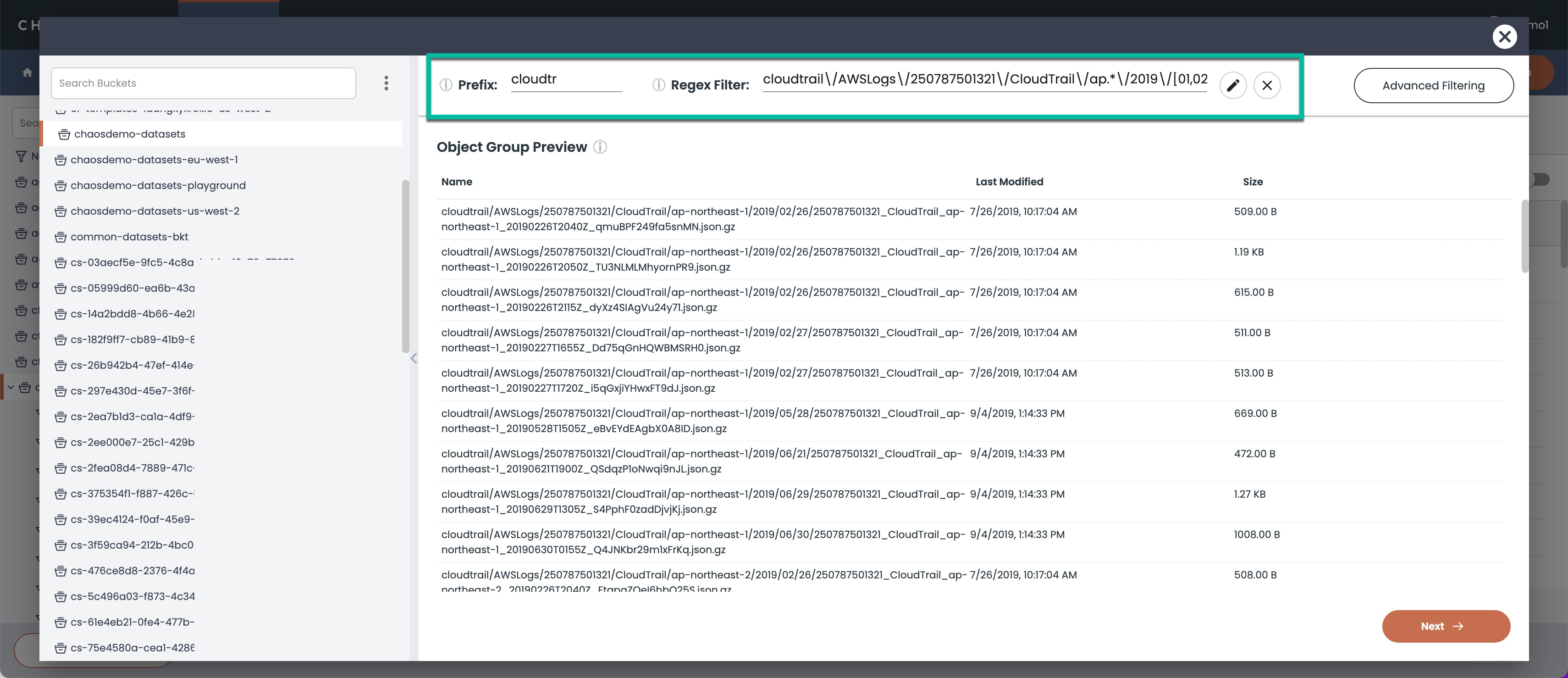The width and height of the screenshot is (1568, 678).
Task: Click the info icon beside Regex Filter
Action: coord(658,85)
